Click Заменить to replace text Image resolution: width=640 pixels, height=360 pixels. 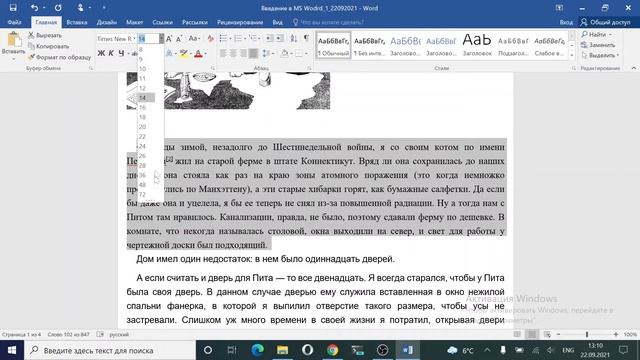[598, 45]
